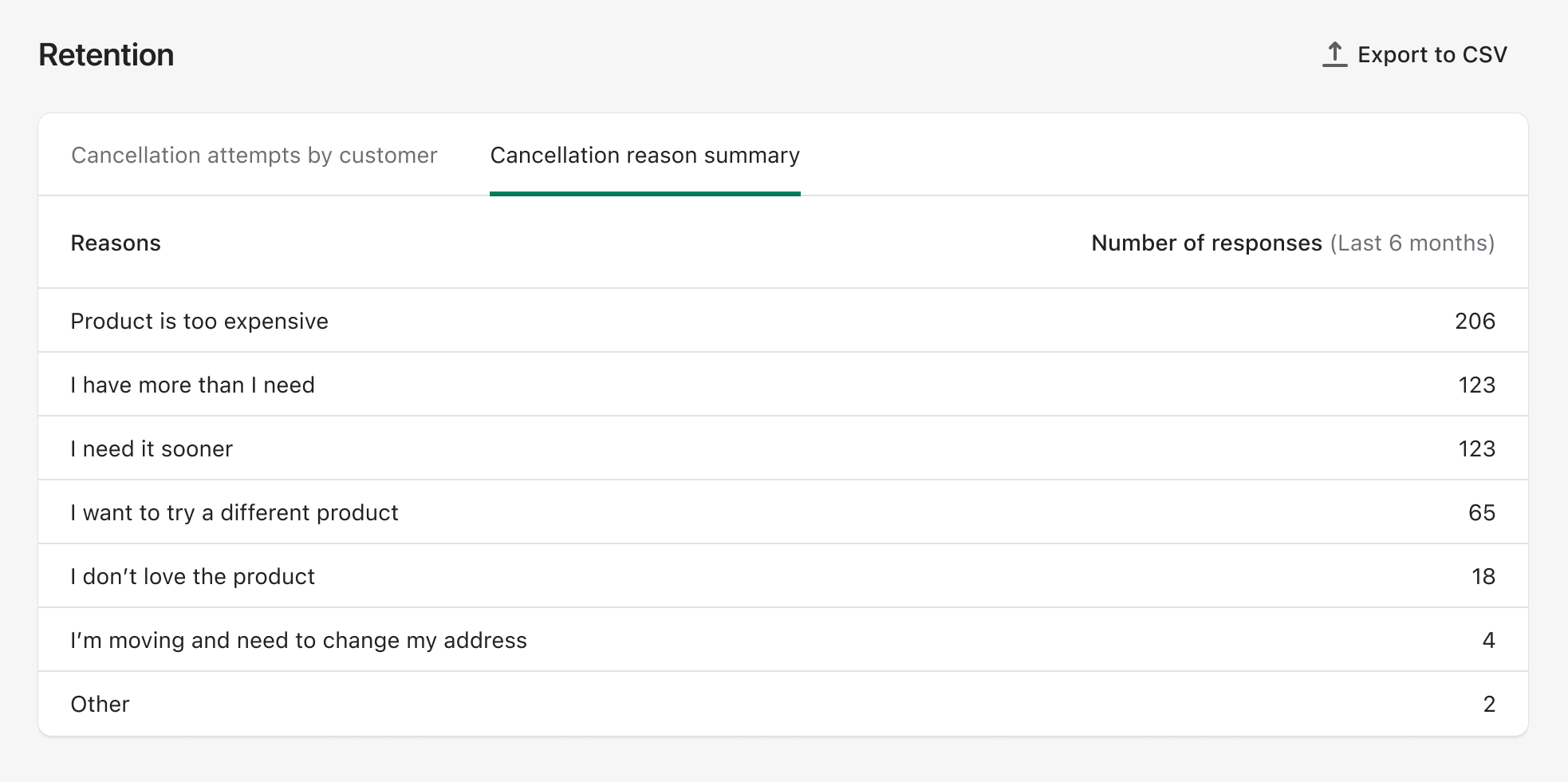Image resolution: width=1568 pixels, height=782 pixels.
Task: Select the I have more than I need row
Action: (x=192, y=385)
